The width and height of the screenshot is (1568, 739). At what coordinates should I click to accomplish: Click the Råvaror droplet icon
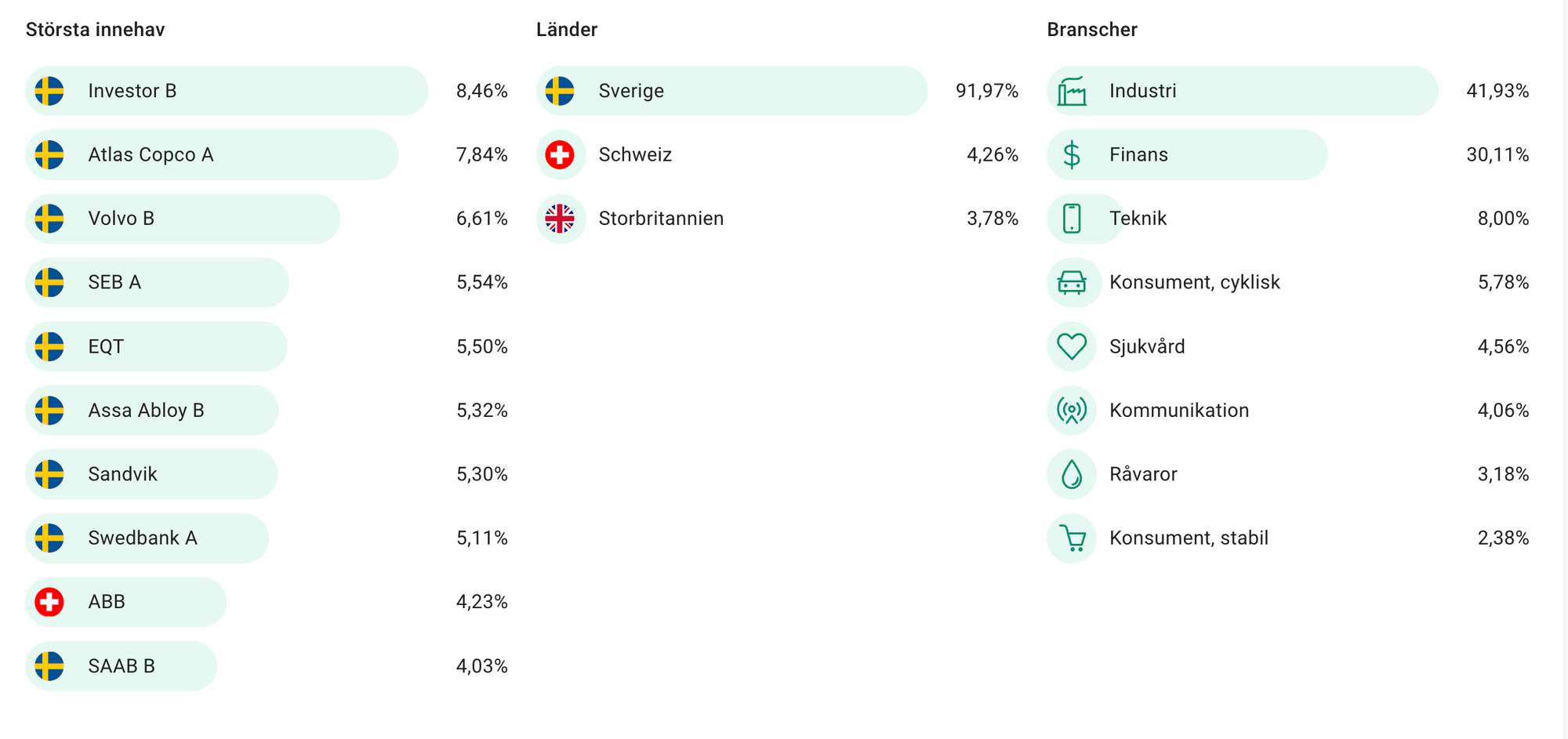[x=1071, y=474]
